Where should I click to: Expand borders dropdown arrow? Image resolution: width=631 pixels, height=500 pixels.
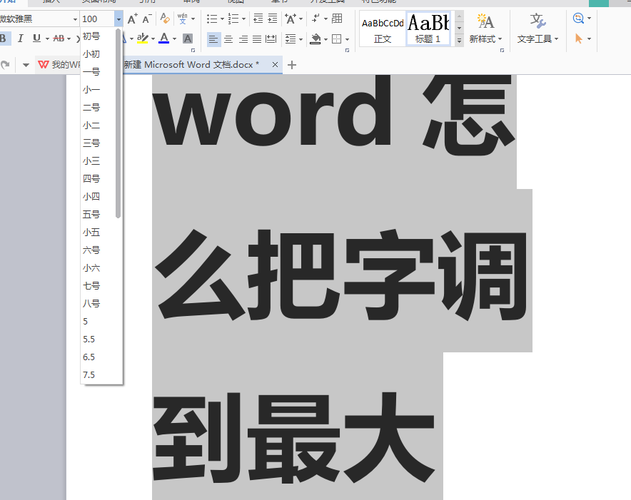coord(347,39)
